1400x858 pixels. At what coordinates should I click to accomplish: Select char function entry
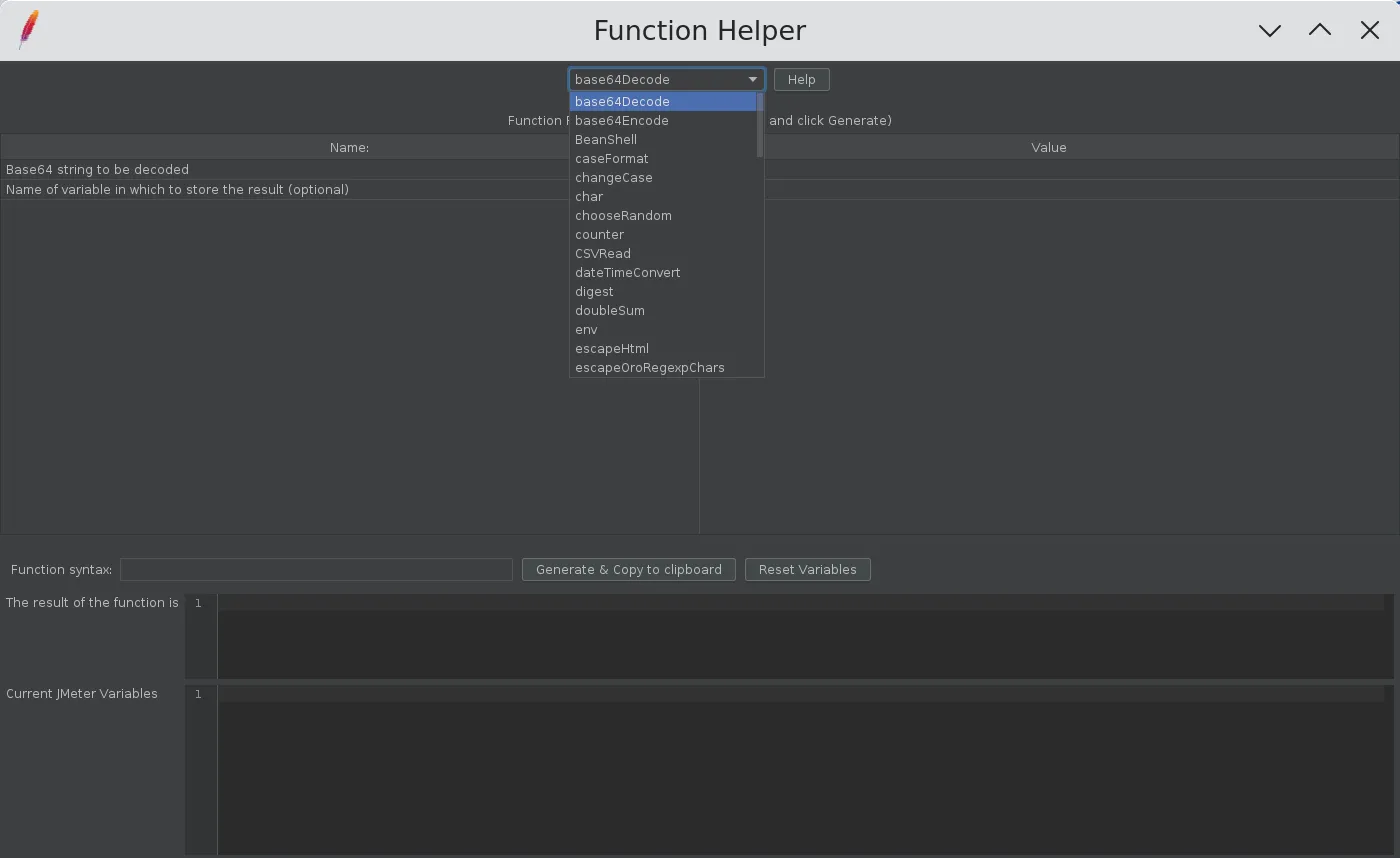pos(663,197)
